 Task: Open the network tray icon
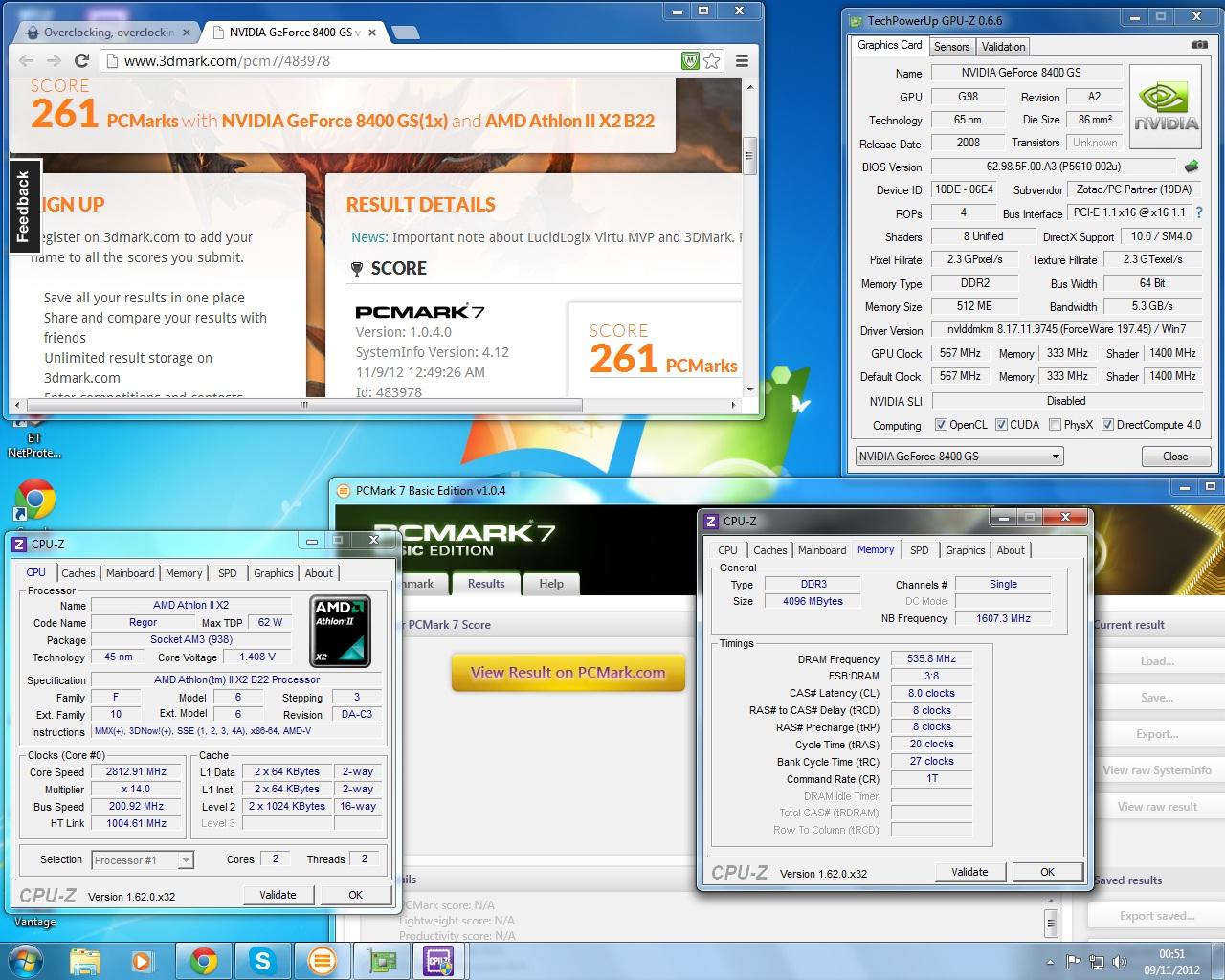1096,961
